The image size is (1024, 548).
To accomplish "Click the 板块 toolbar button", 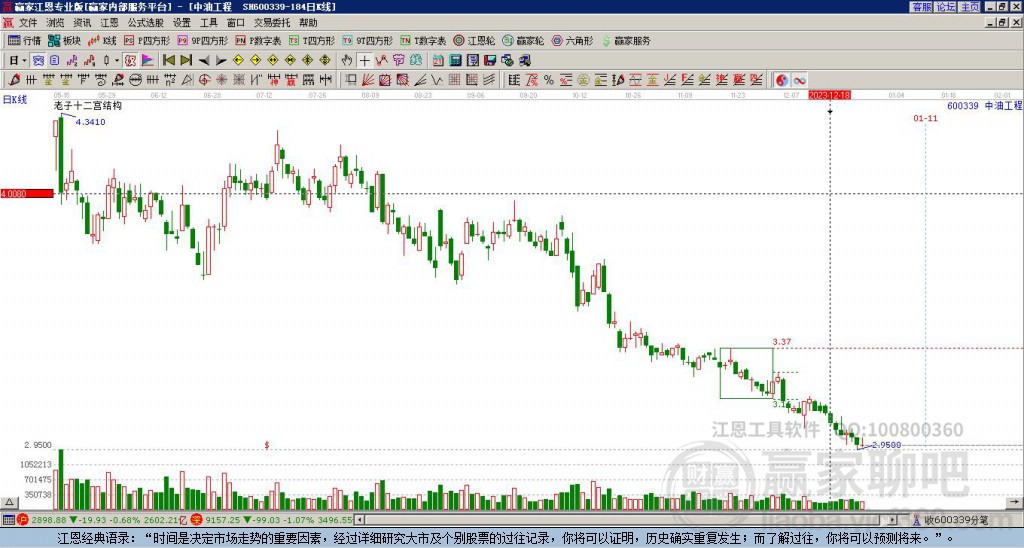I will pos(65,40).
